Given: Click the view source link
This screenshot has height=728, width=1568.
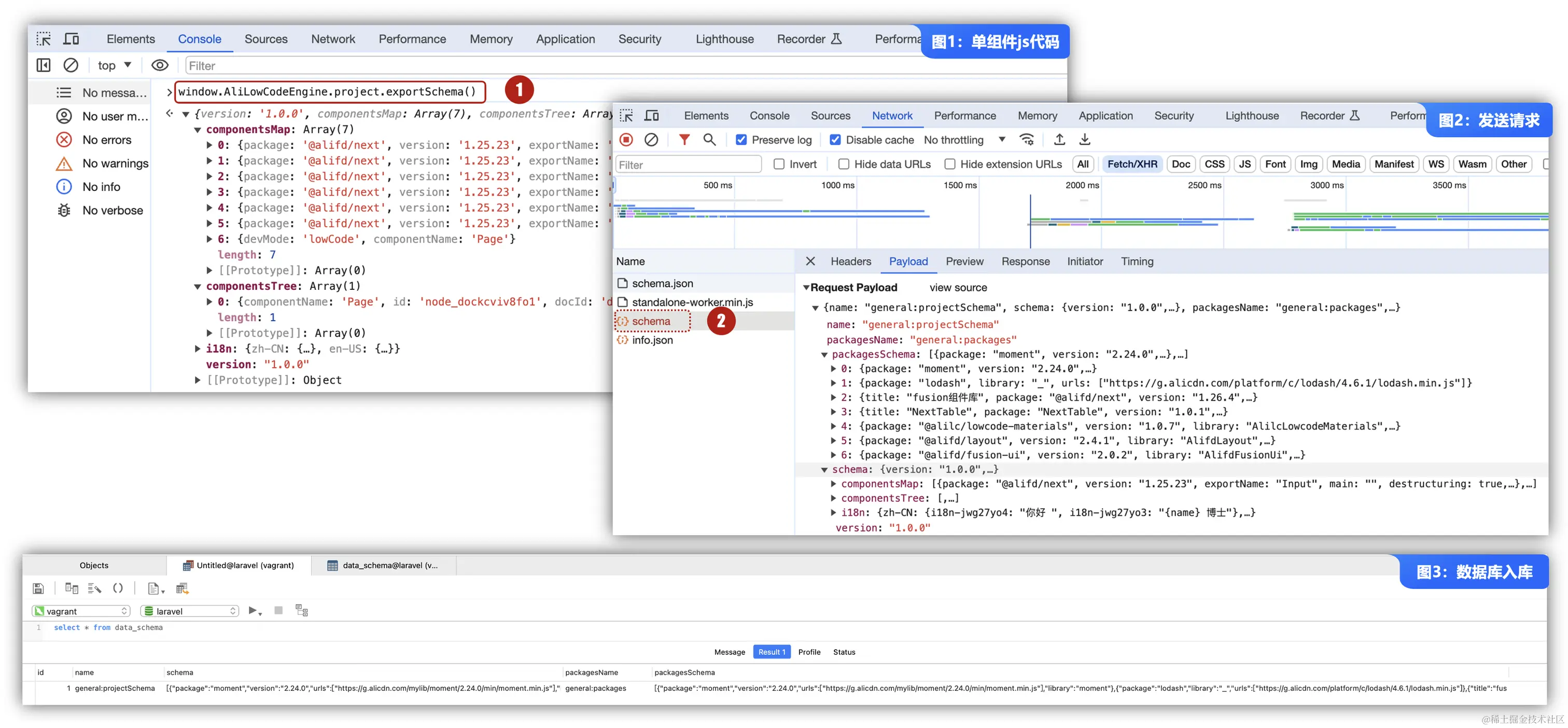Looking at the screenshot, I should (x=958, y=288).
